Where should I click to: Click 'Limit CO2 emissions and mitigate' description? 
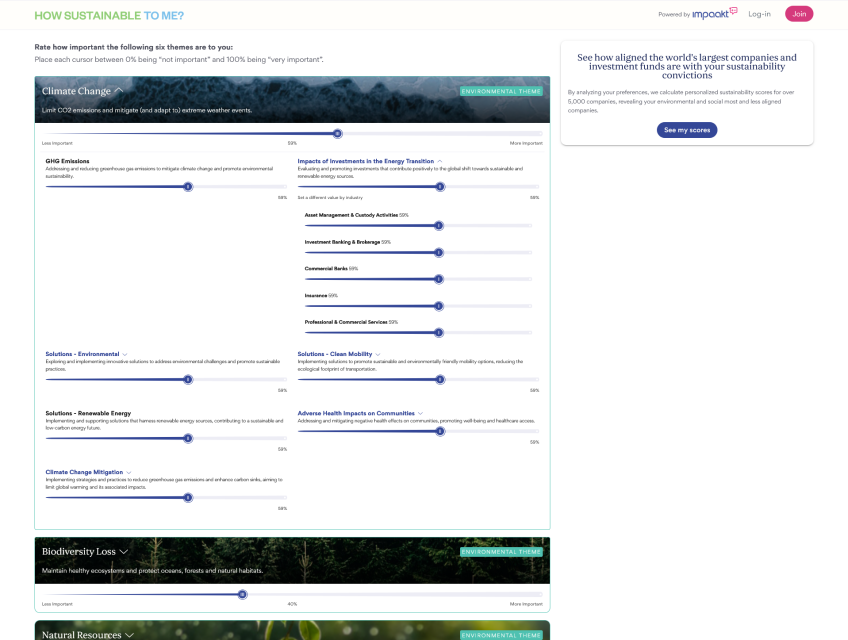(147, 110)
